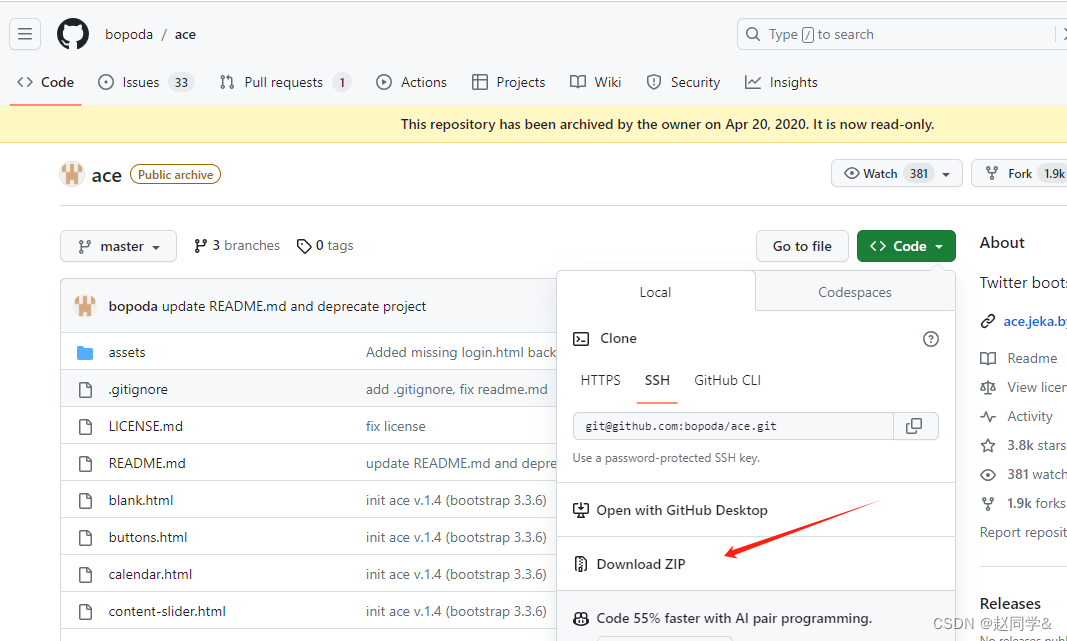Image resolution: width=1067 pixels, height=641 pixels.
Task: Click the 0 tags label
Action: (325, 245)
